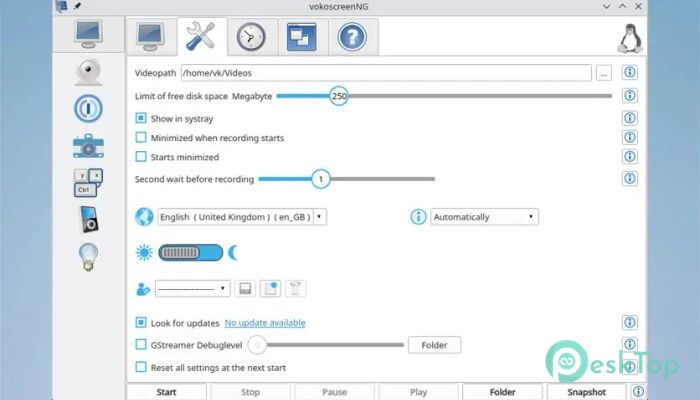The height and width of the screenshot is (400, 700).
Task: Click the Pause button
Action: coord(334,392)
